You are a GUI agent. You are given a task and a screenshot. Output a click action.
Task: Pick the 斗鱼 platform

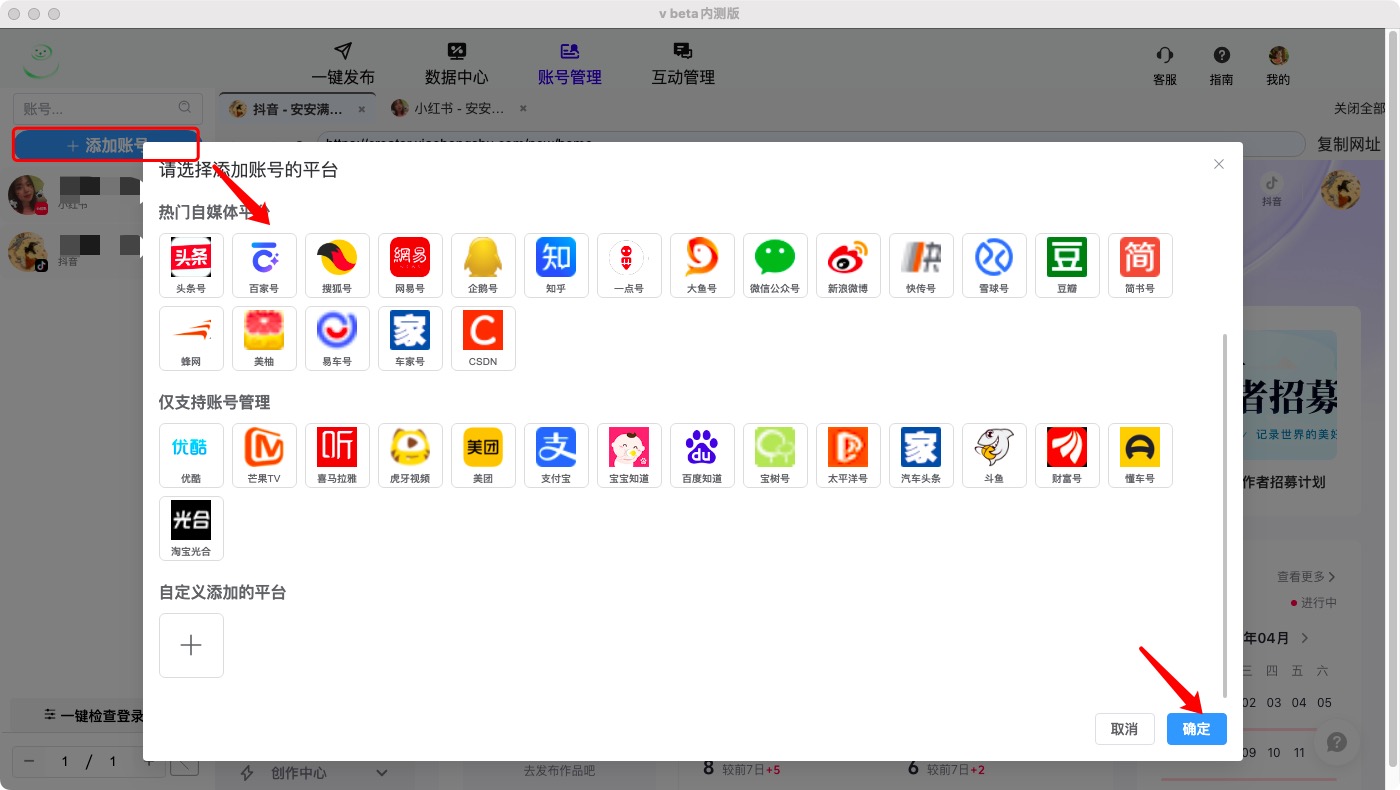(x=994, y=455)
